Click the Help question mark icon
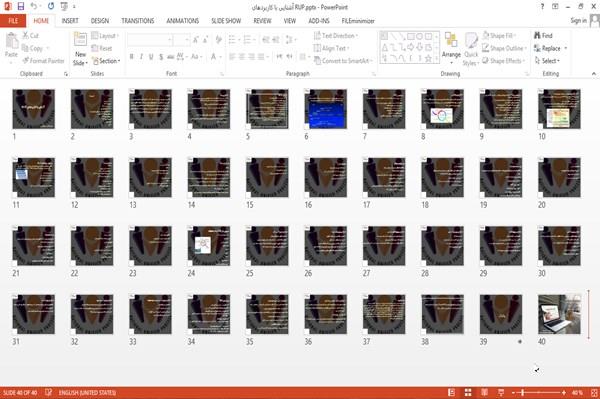Image resolution: width=600 pixels, height=399 pixels. coord(542,7)
